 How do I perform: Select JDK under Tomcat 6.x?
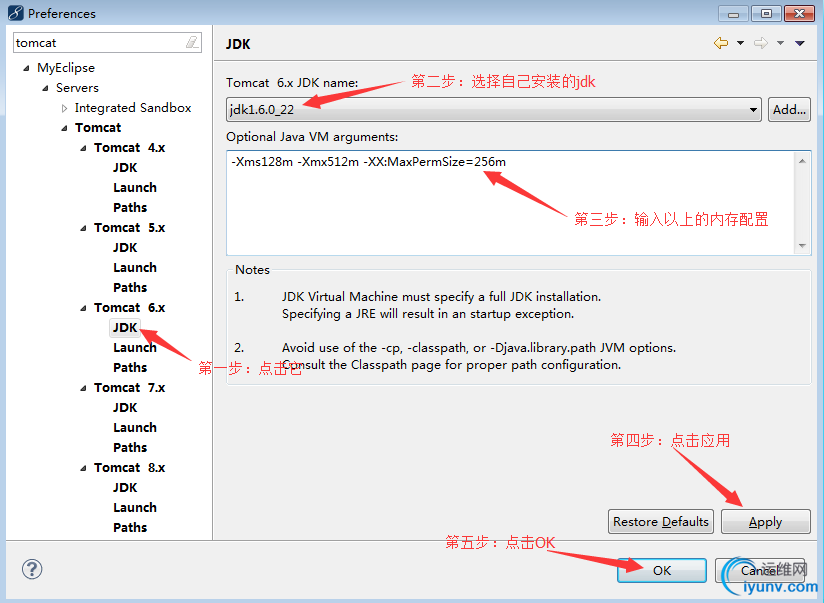coord(125,328)
